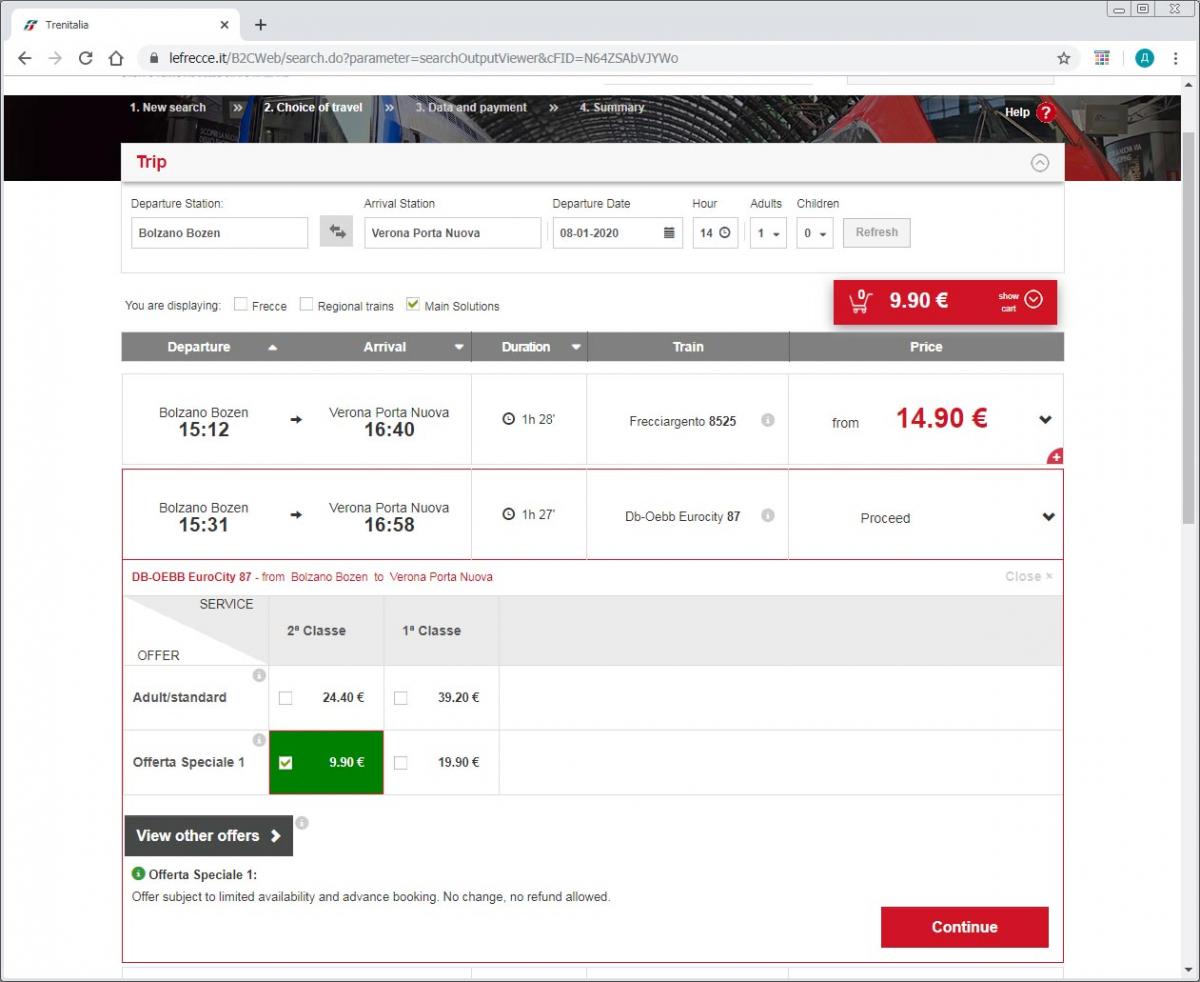Screen dimensions: 1200x982
Task: Click the Refresh button
Action: pyautogui.click(x=877, y=232)
